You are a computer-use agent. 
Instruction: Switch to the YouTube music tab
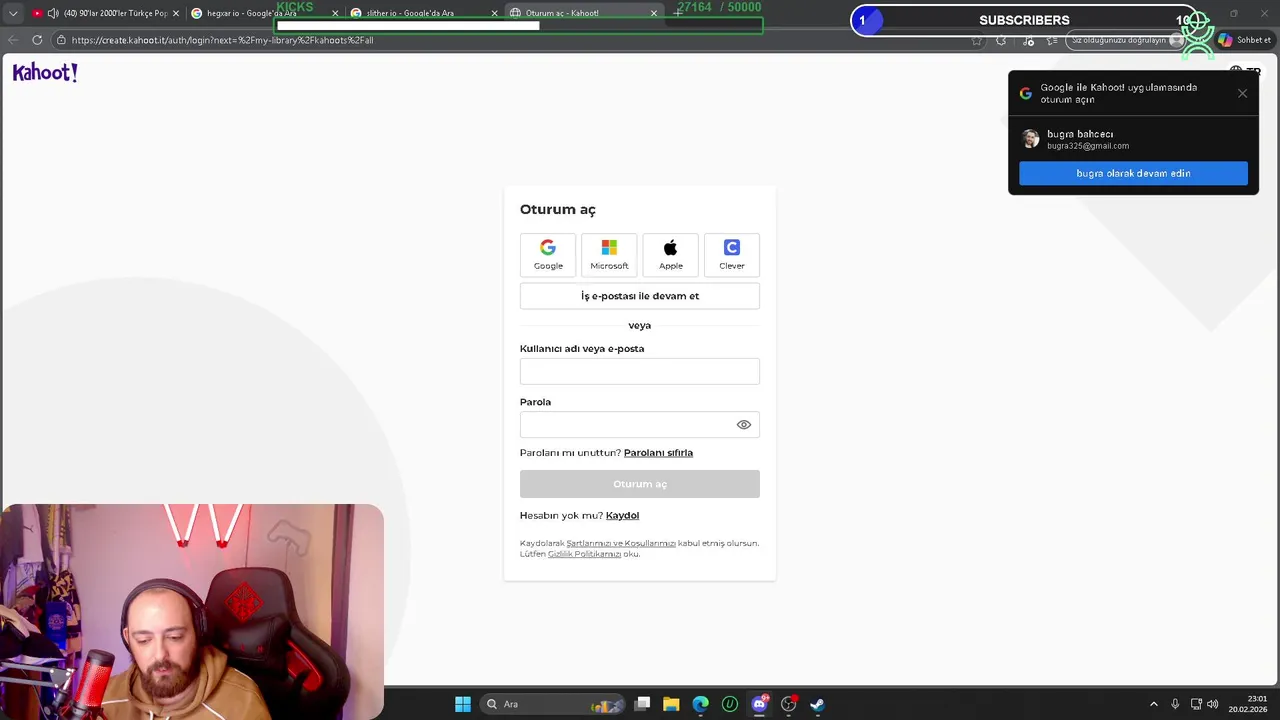click(x=105, y=13)
